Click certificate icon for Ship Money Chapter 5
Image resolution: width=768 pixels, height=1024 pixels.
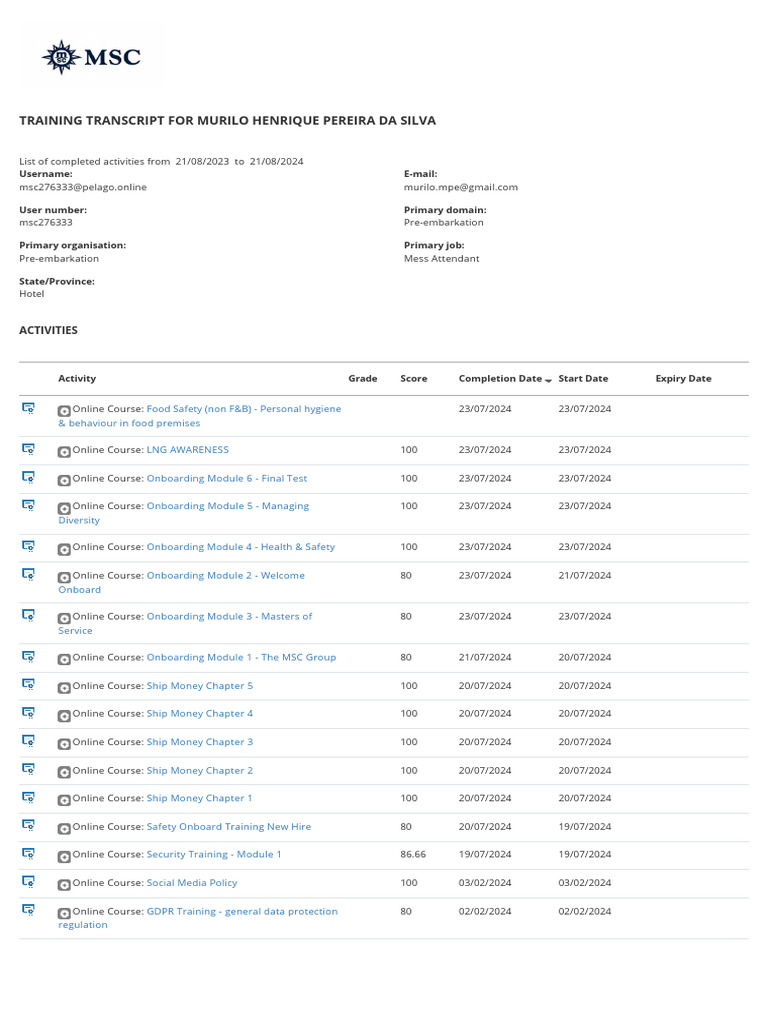[x=28, y=684]
